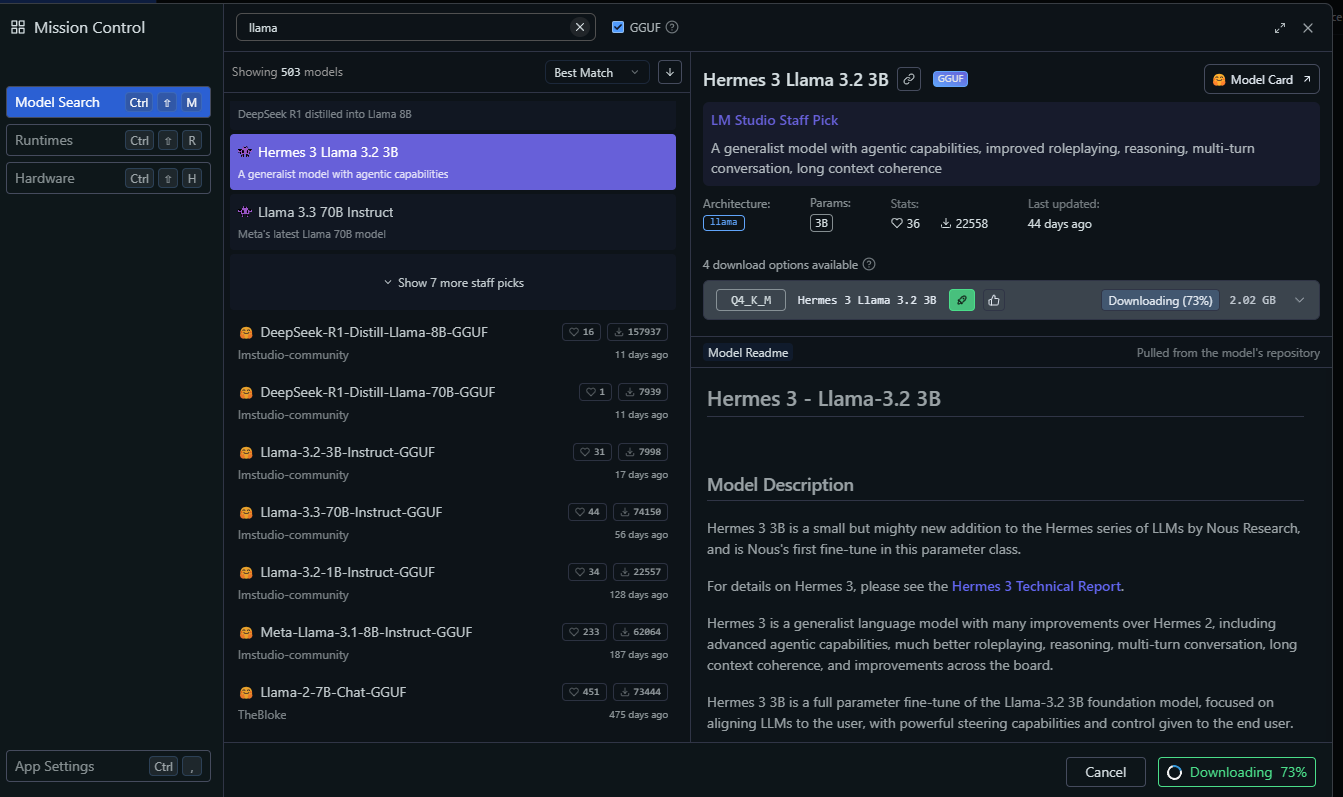Toggle sort direction arrow button
1343x797 pixels.
pyautogui.click(x=670, y=72)
